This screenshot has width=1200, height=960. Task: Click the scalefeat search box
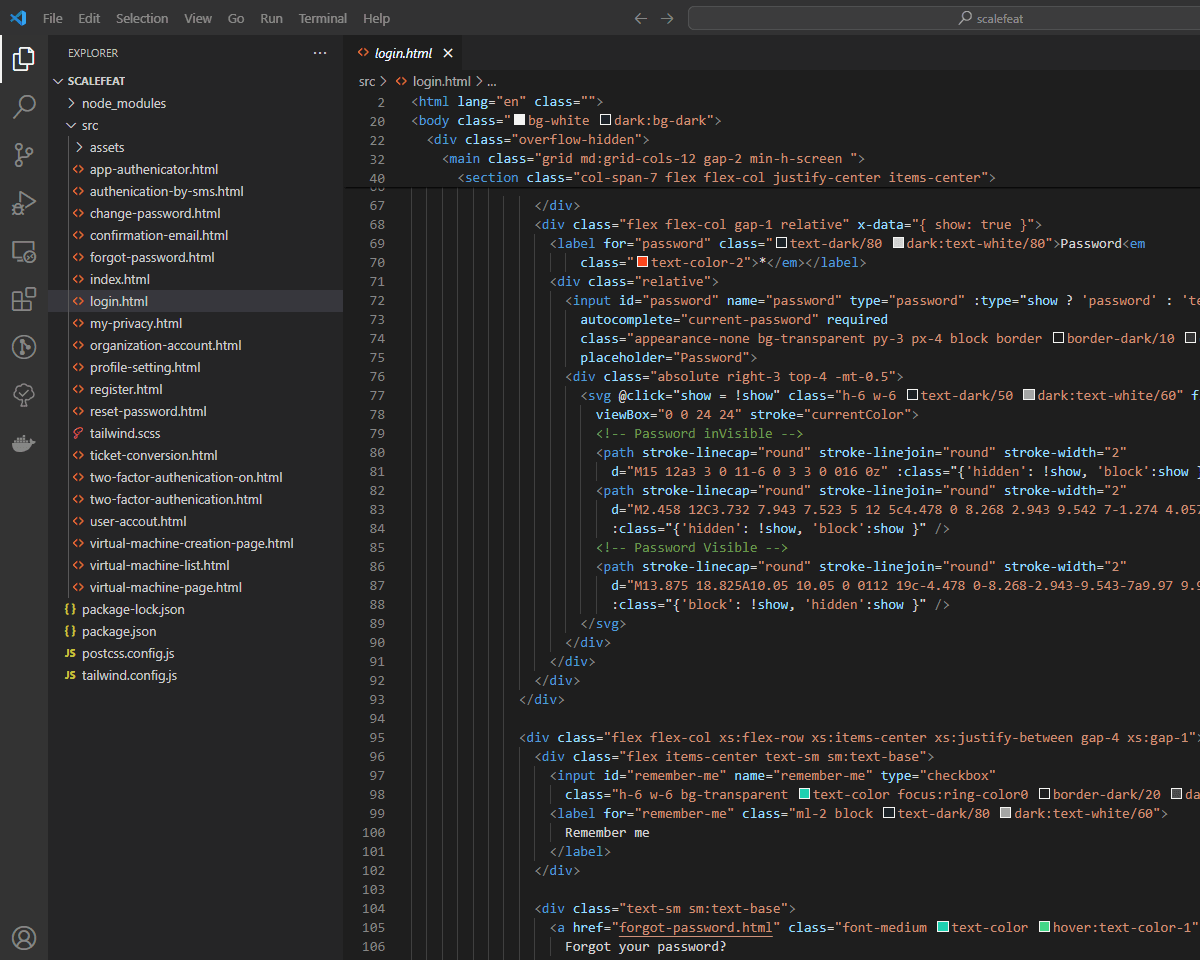(990, 18)
